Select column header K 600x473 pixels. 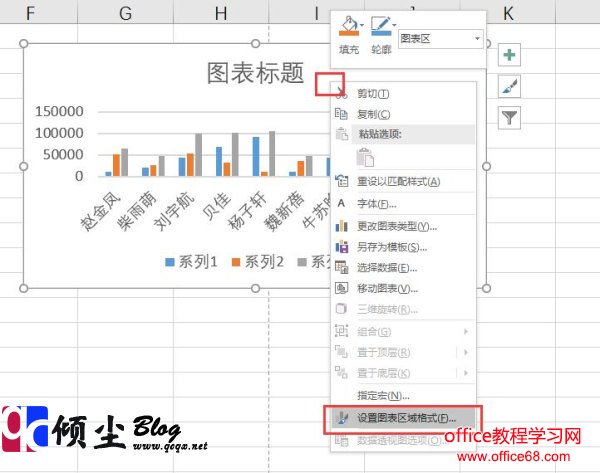[508, 13]
